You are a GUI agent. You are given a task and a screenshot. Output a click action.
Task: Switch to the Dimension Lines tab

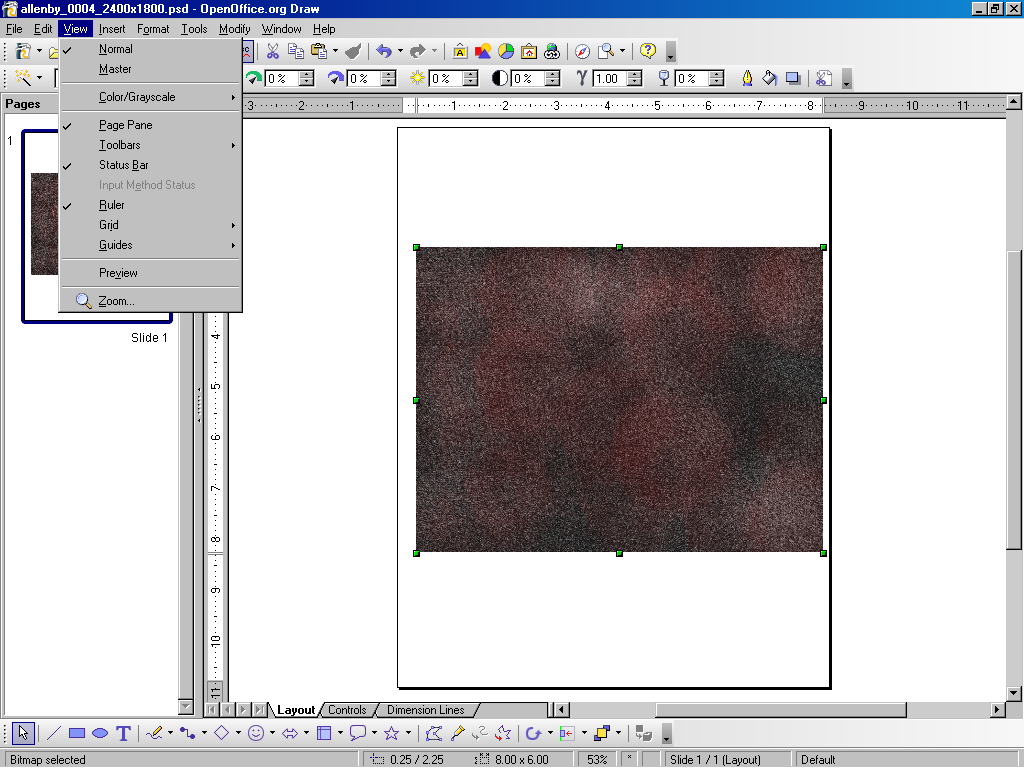(425, 710)
